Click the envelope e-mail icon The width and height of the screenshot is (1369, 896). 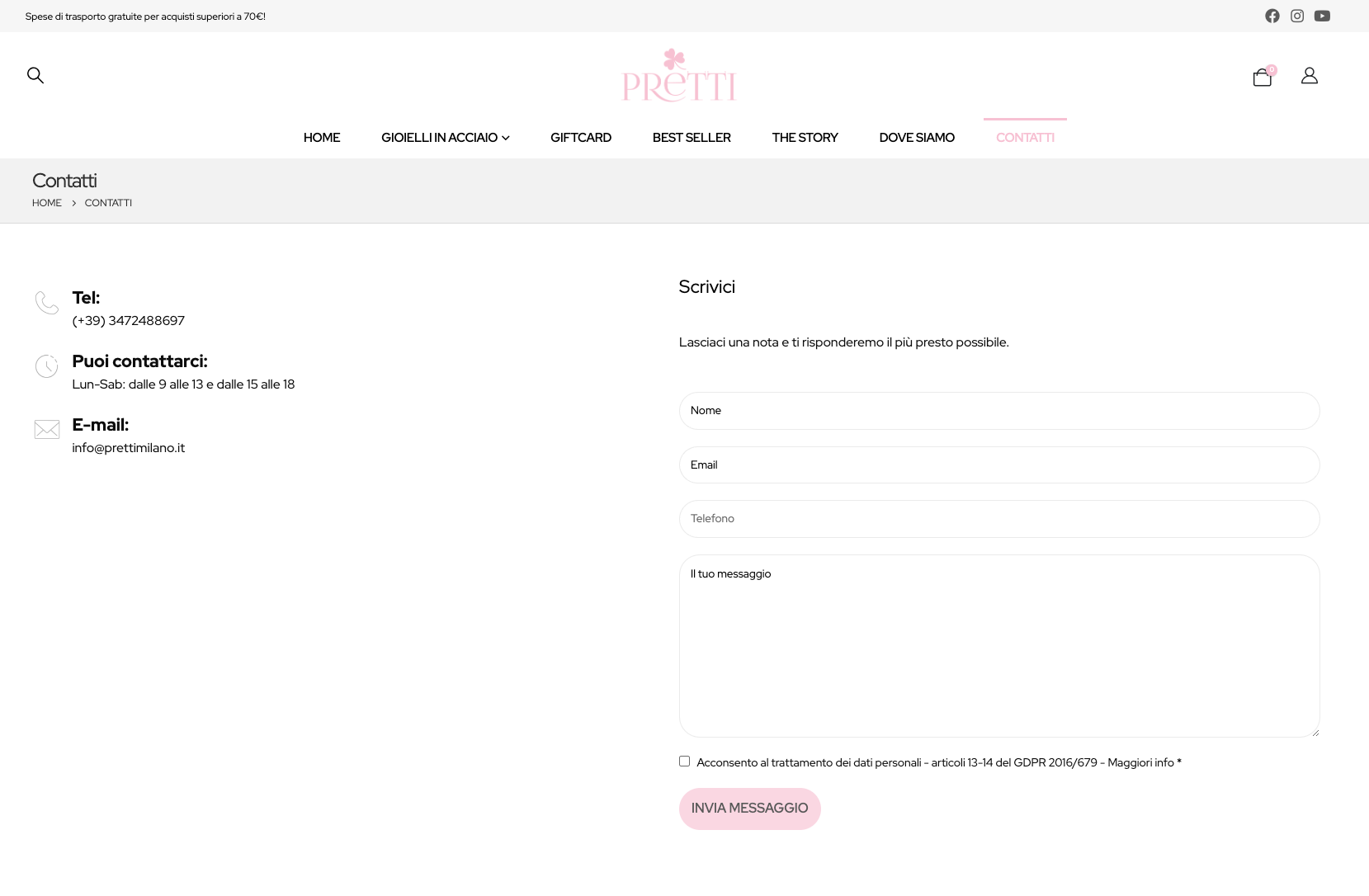(47, 429)
